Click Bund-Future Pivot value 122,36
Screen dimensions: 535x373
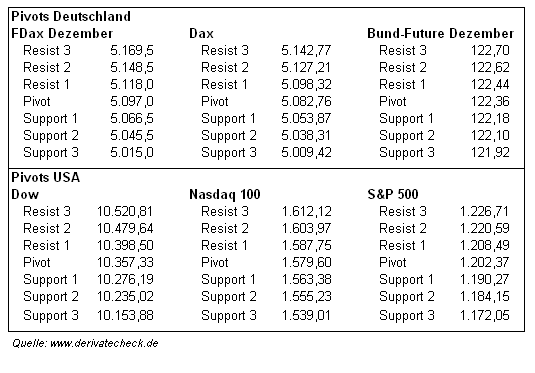tap(490, 101)
